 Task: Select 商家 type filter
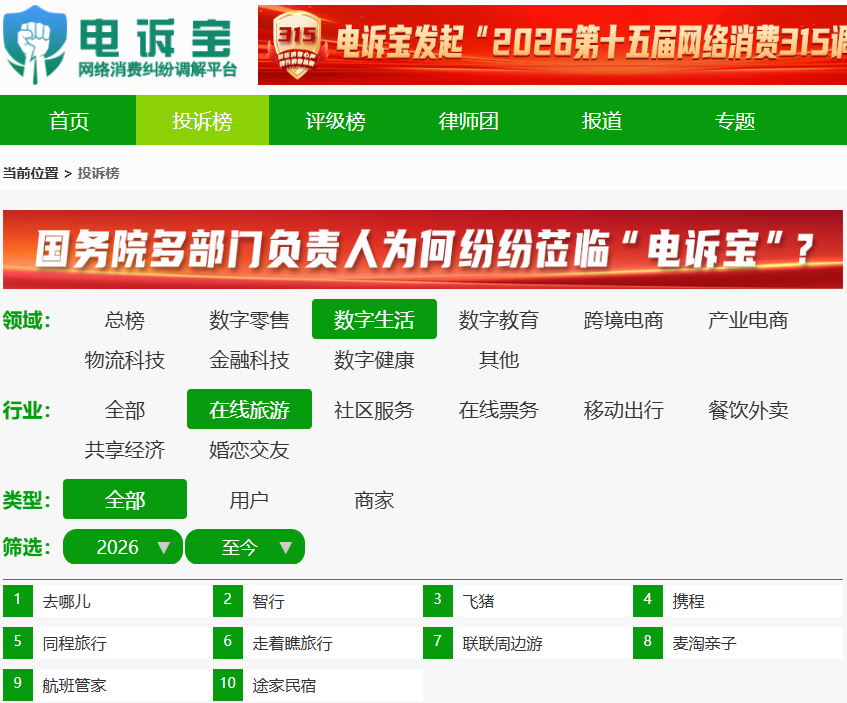374,500
